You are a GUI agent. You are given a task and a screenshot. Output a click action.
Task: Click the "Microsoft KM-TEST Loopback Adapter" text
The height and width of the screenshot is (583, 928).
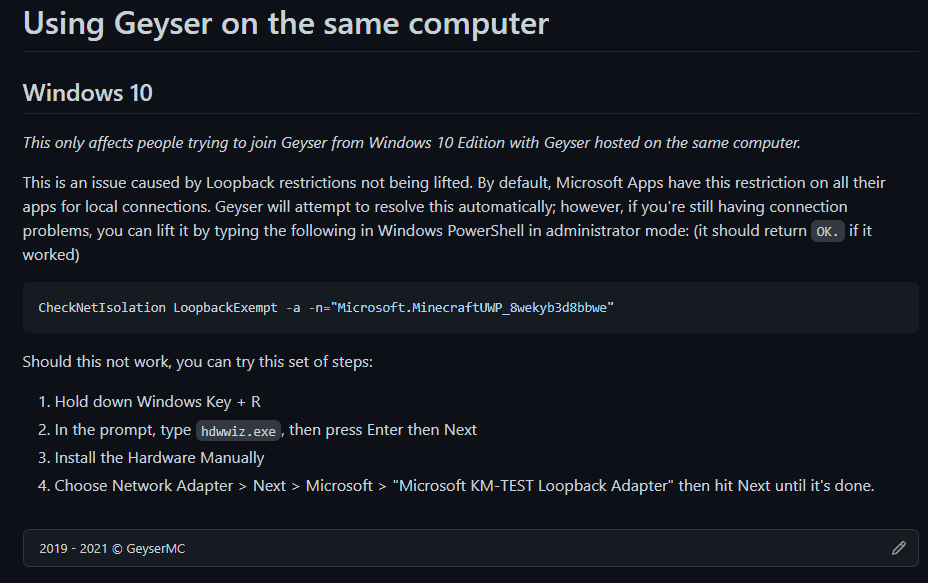pyautogui.click(x=531, y=486)
